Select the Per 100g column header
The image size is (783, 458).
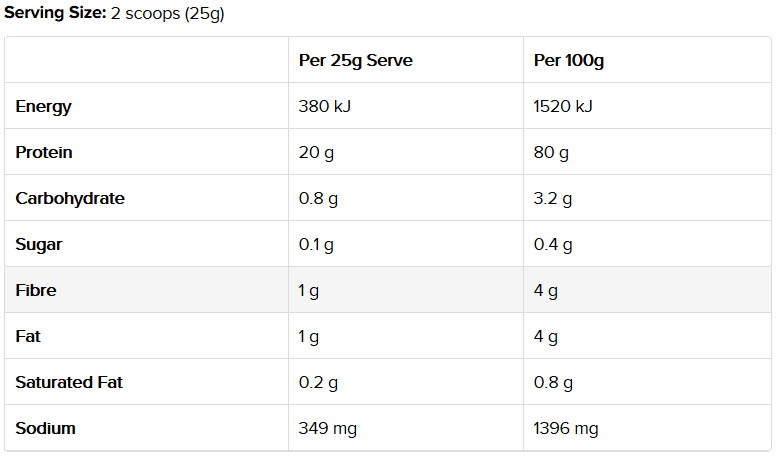click(x=569, y=60)
